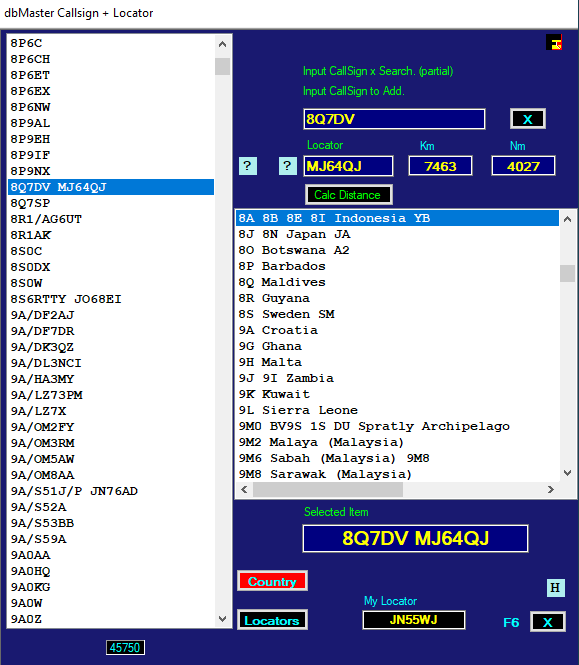
Task: Click the horizontal scrollbar thumb in country list
Action: (x=328, y=490)
